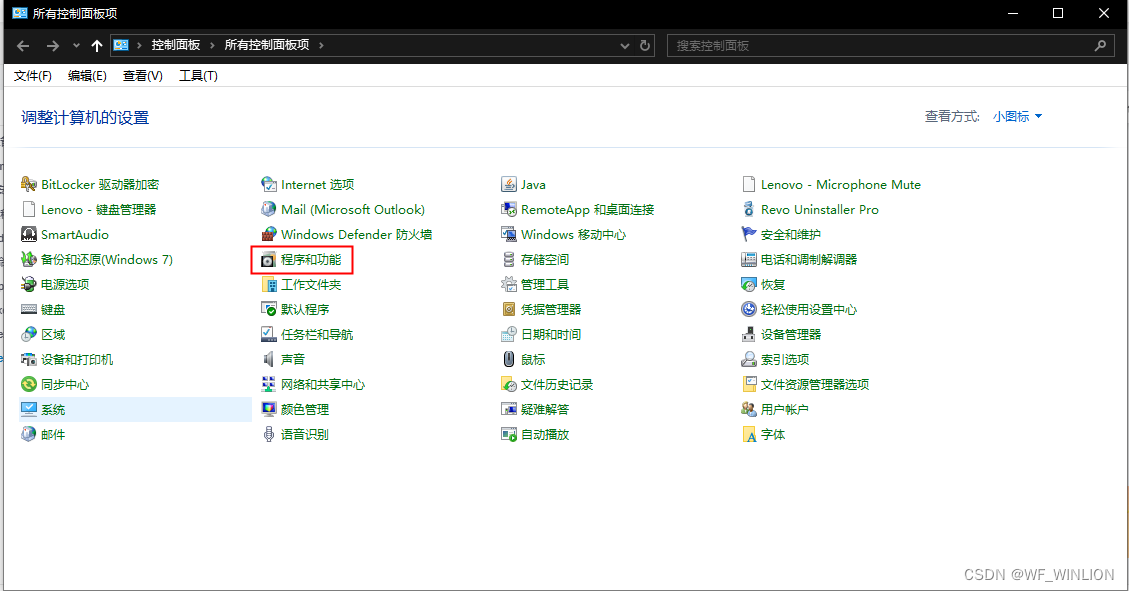Open the 安全和维护 flag icon
The height and width of the screenshot is (591, 1129).
(749, 235)
